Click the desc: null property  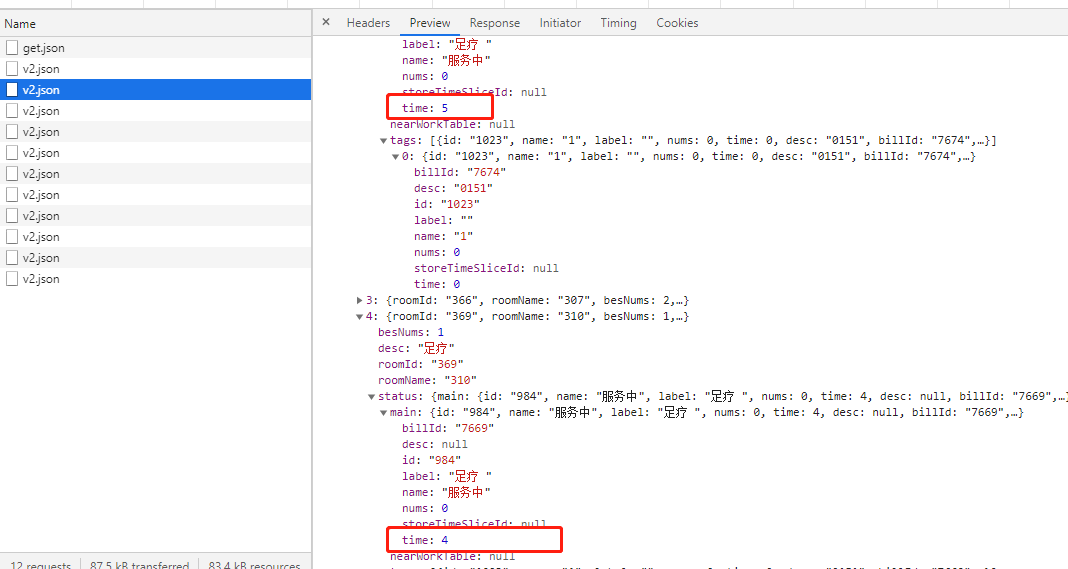coord(435,444)
